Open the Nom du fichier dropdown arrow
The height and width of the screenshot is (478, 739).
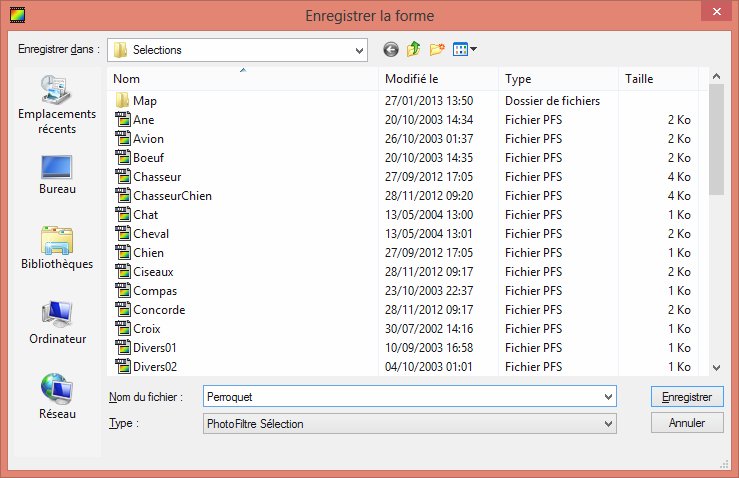(x=608, y=397)
